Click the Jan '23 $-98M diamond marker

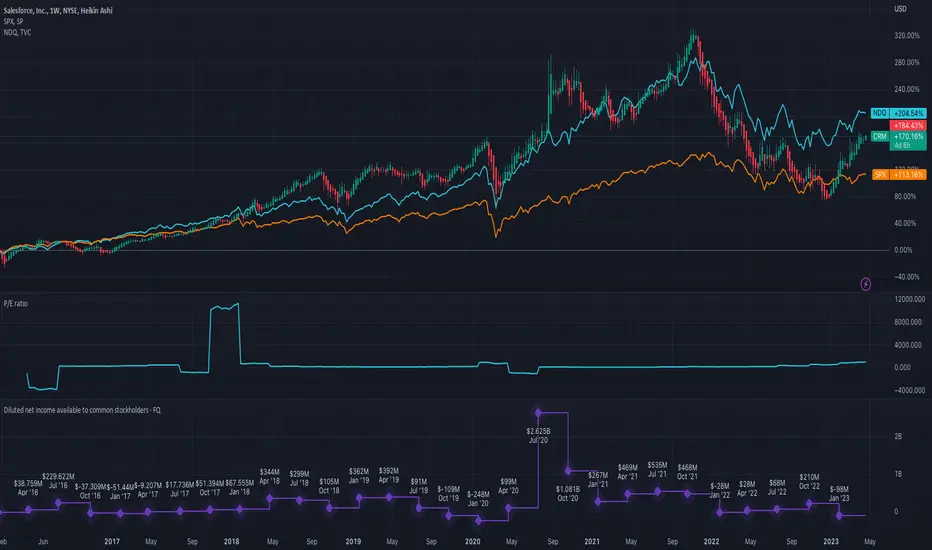coord(839,515)
